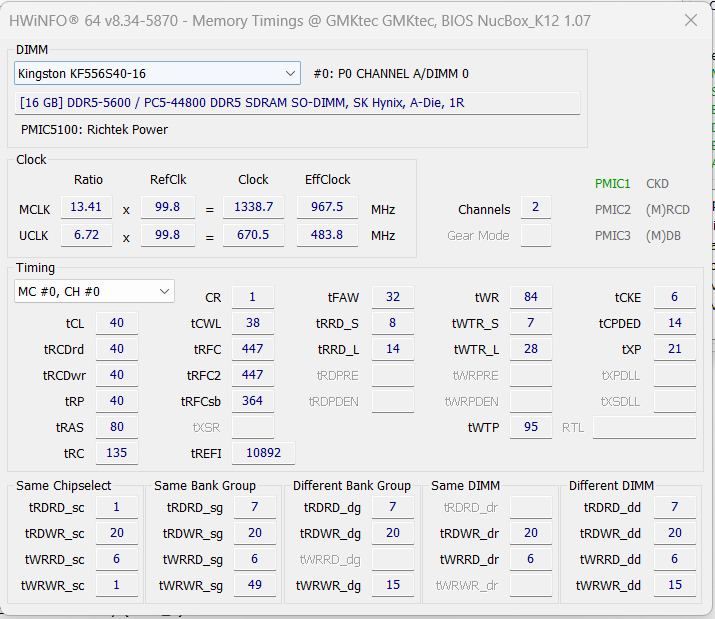Select the tRRD_S value 8
Screen dimensions: 715x619
coord(393,323)
